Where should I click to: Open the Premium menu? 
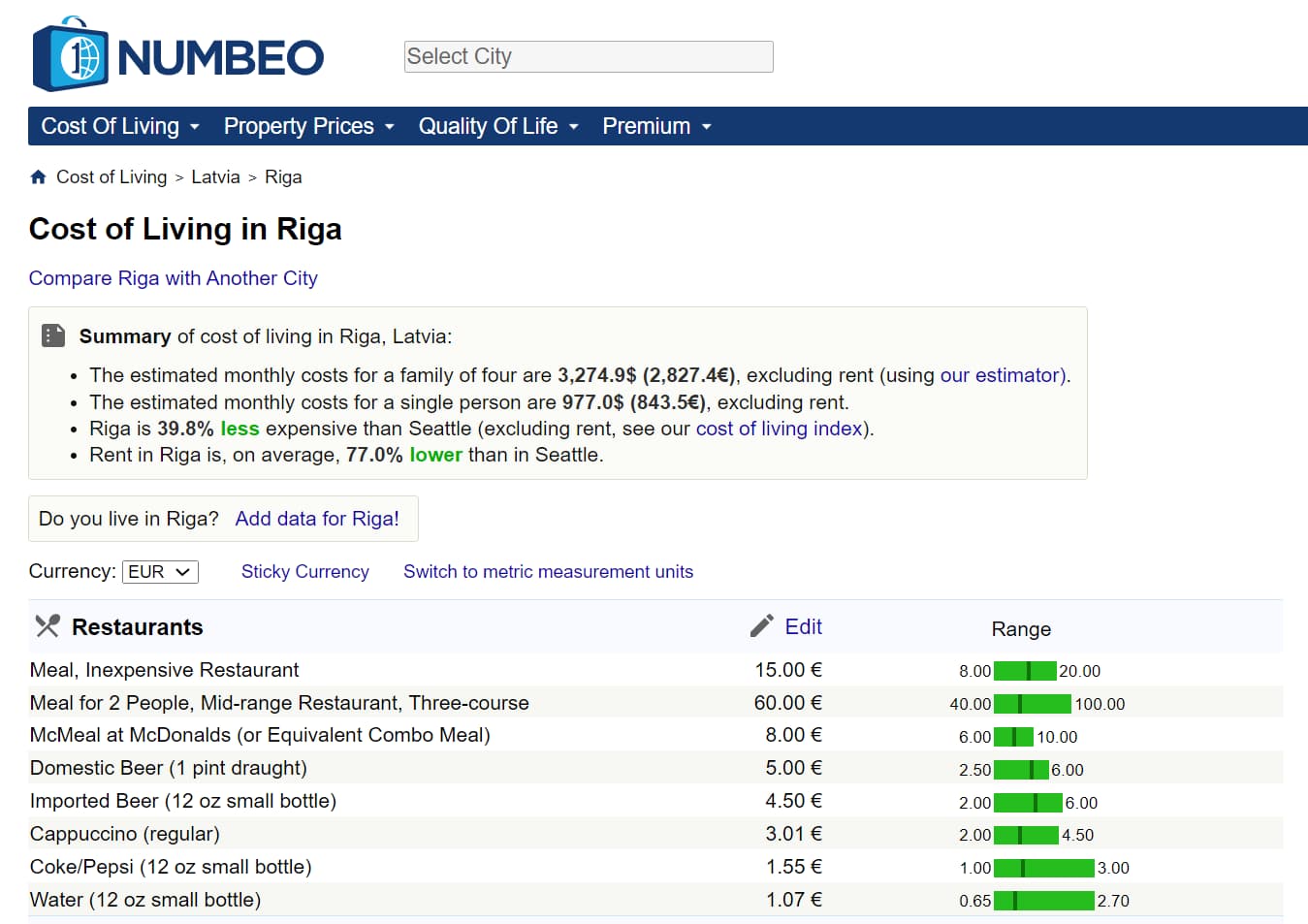click(x=657, y=126)
